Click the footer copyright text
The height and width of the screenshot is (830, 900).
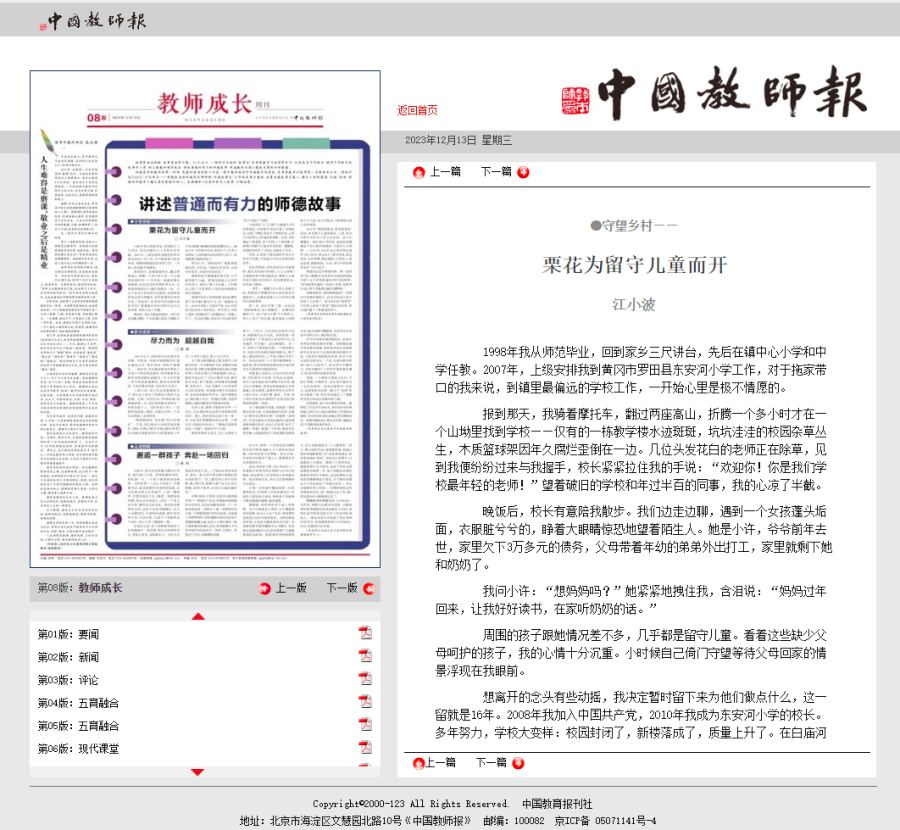click(410, 804)
